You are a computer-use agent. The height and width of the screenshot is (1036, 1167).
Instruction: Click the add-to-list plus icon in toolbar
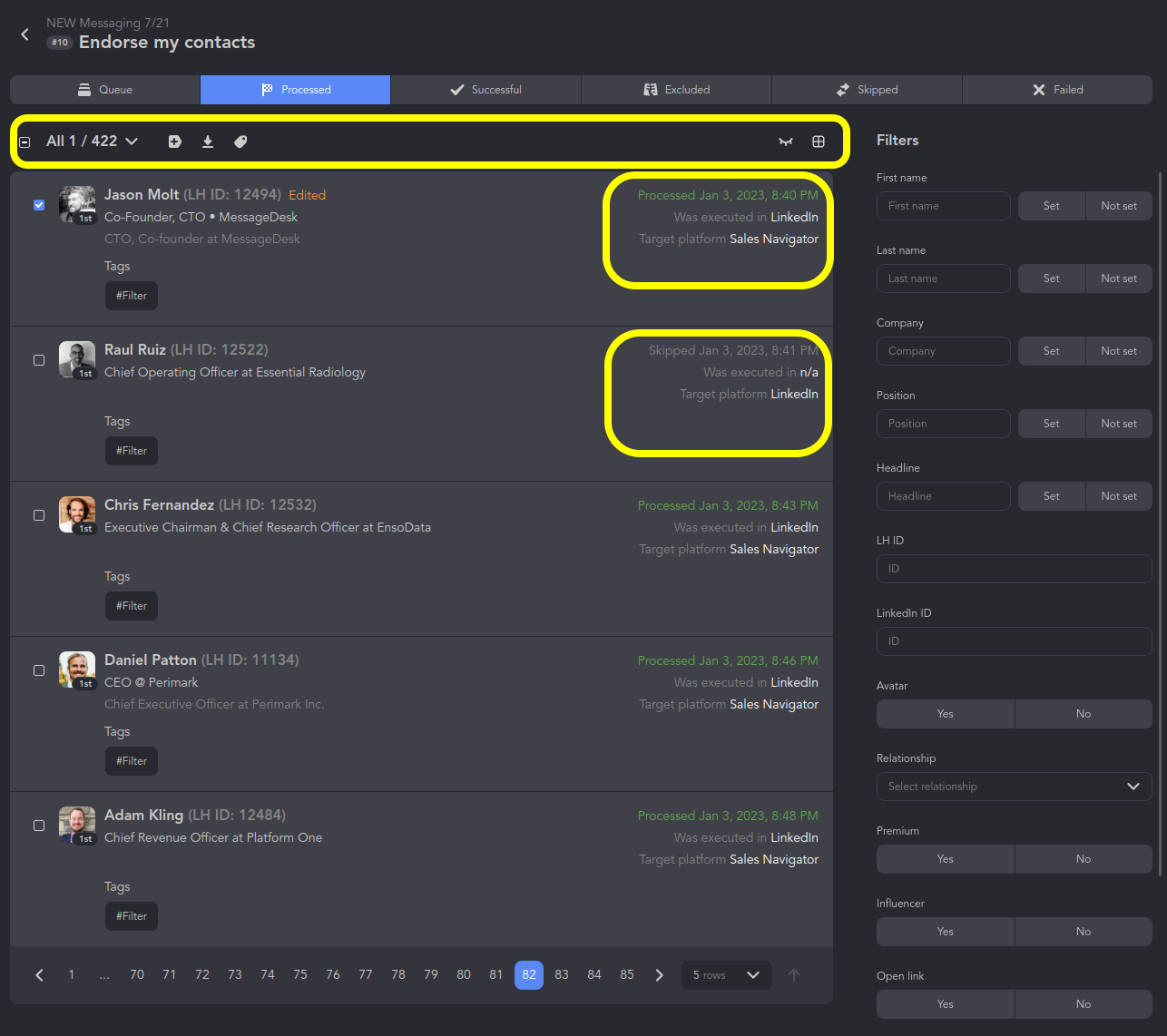pos(175,142)
